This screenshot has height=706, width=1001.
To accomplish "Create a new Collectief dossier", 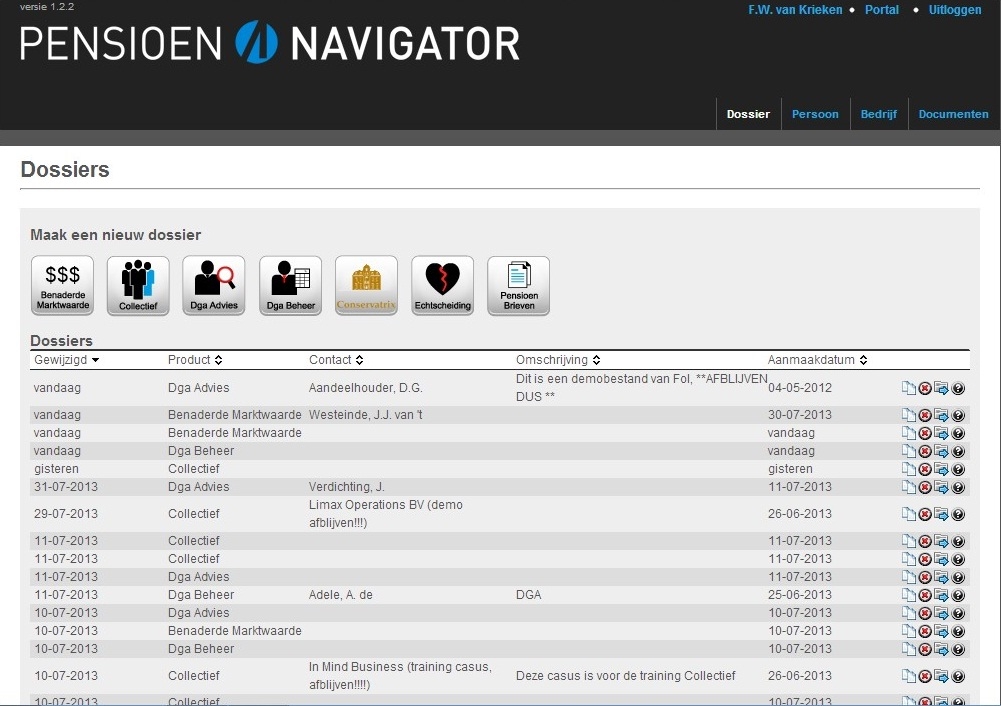I will (138, 285).
